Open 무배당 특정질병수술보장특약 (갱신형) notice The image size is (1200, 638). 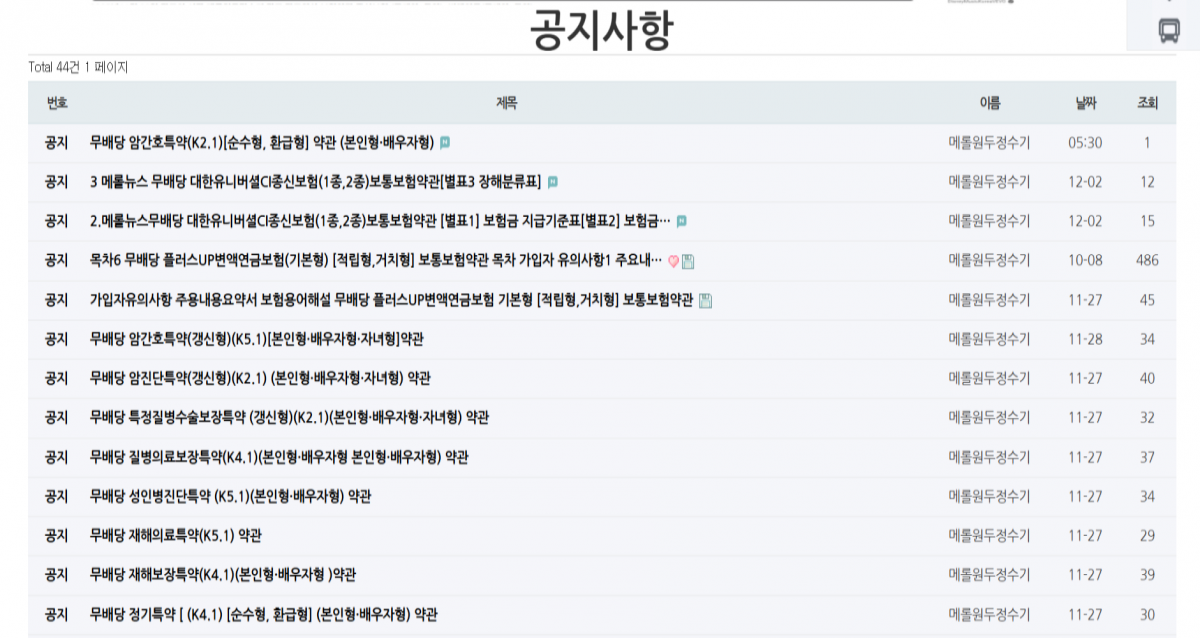click(x=289, y=417)
